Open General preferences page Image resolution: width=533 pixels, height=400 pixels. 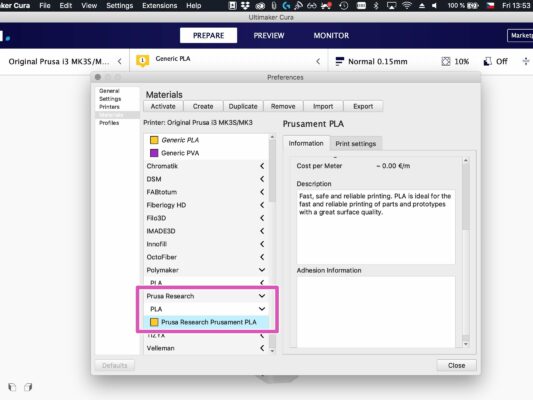[109, 91]
